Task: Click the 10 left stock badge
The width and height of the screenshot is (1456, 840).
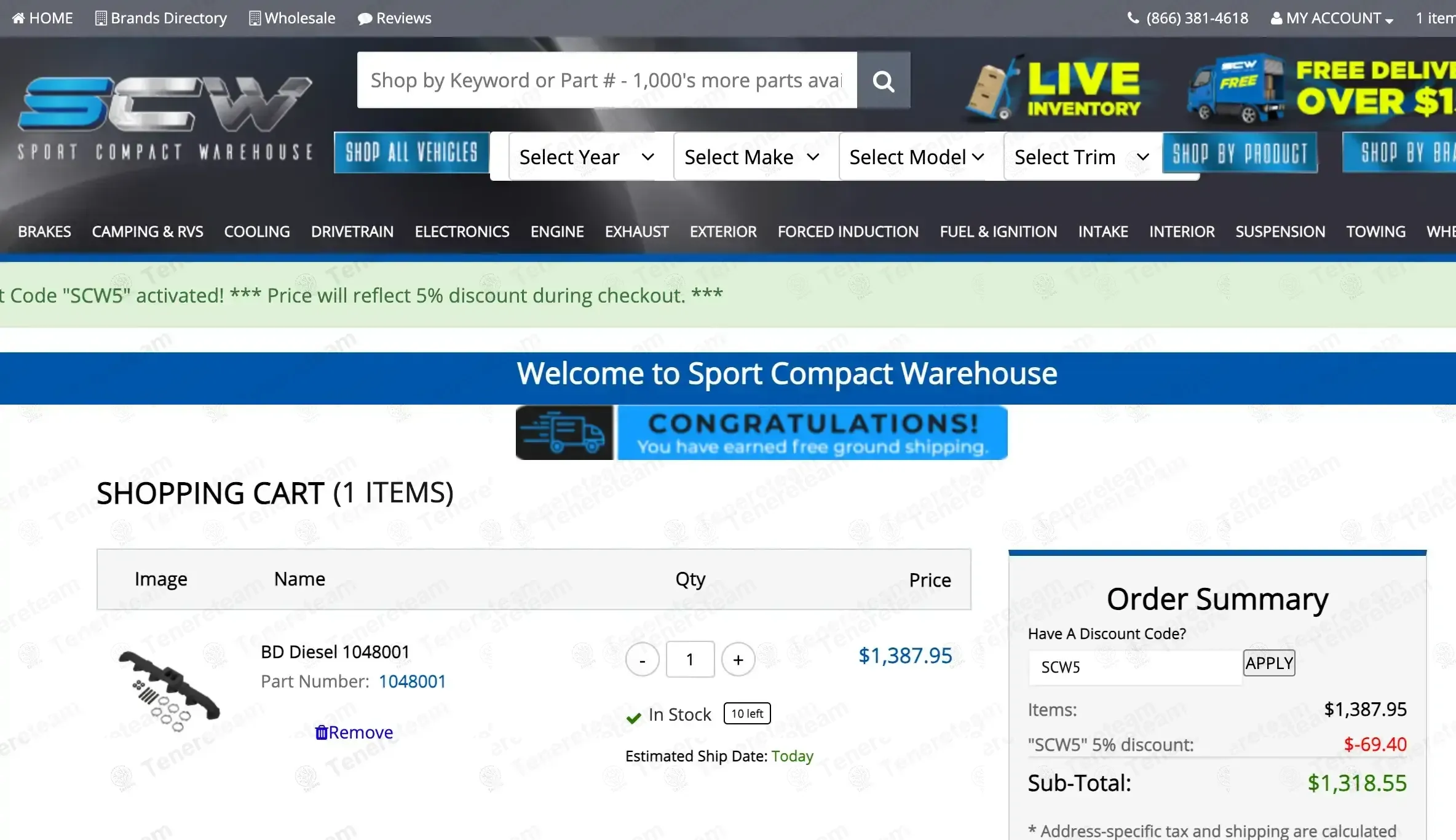Action: pos(747,713)
